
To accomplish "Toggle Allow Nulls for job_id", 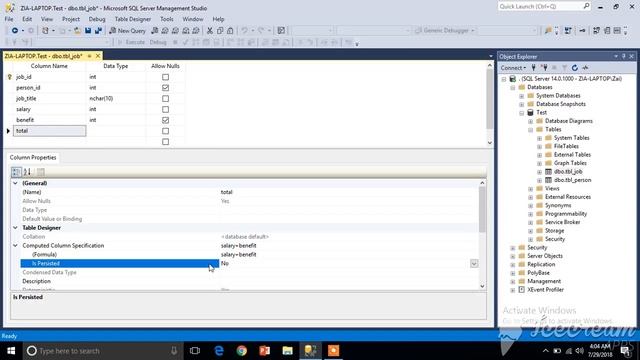I will (x=165, y=77).
